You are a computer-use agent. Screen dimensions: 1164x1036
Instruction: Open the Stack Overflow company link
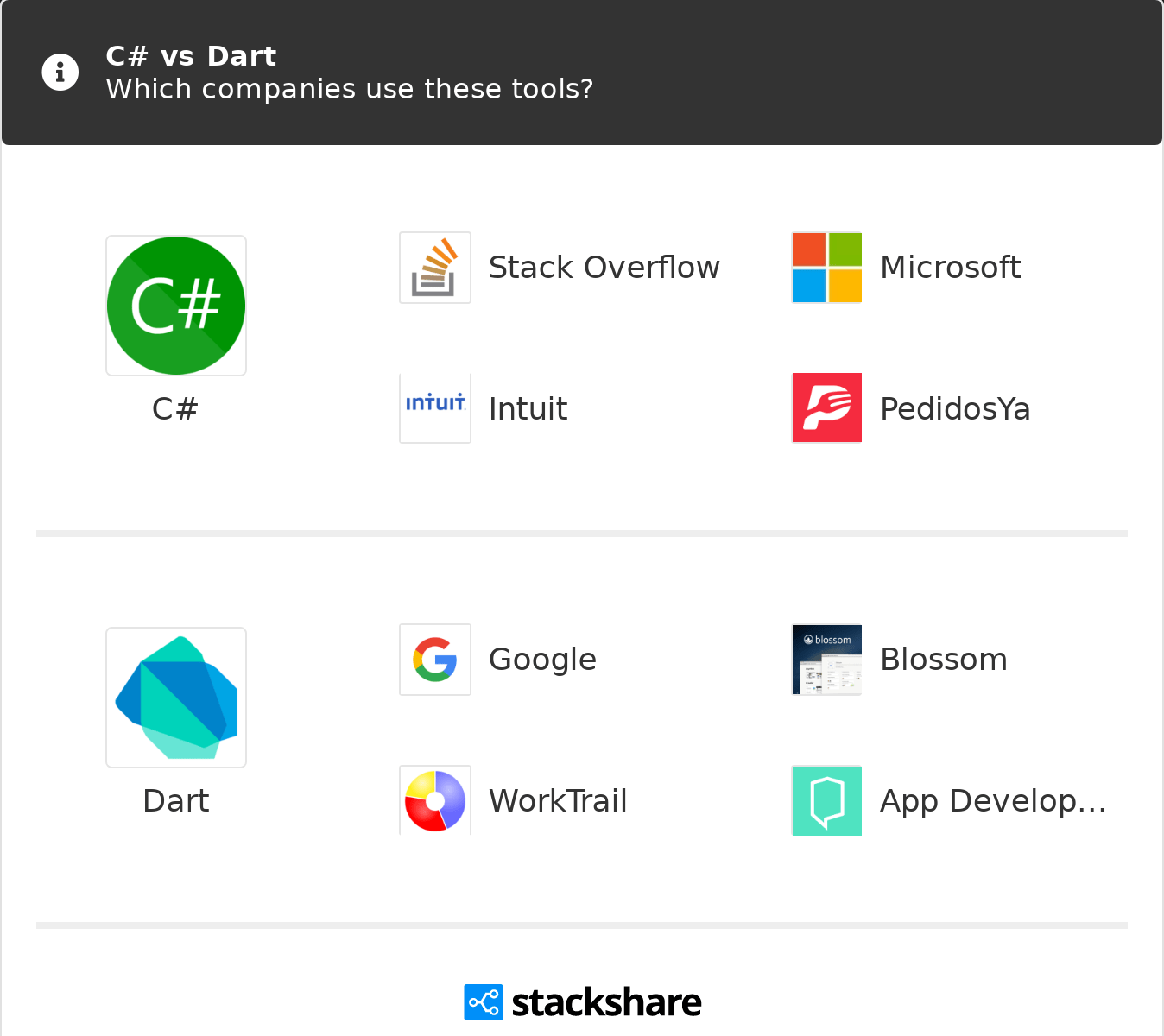tap(604, 268)
